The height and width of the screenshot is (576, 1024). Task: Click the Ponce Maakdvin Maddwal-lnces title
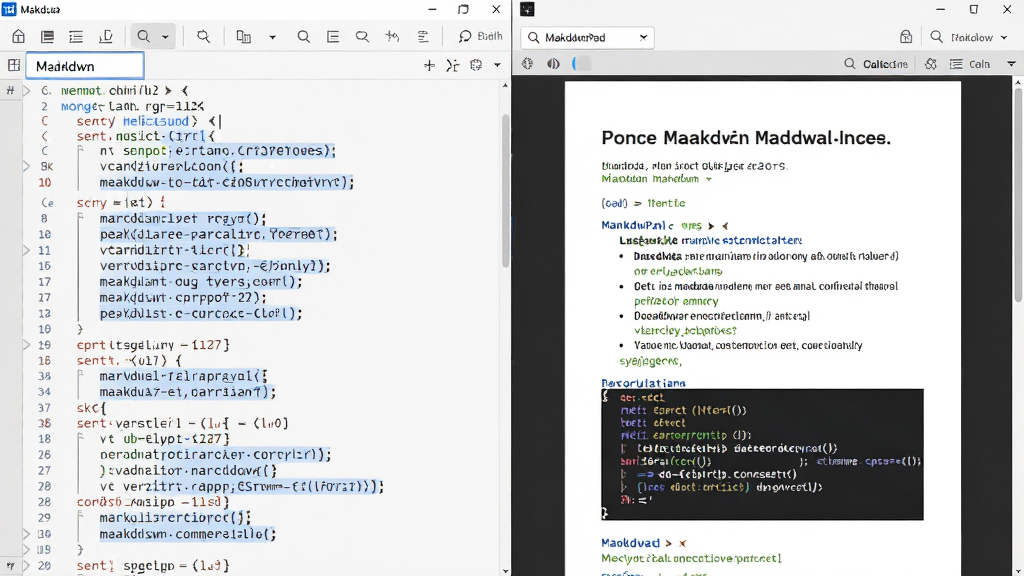point(746,138)
